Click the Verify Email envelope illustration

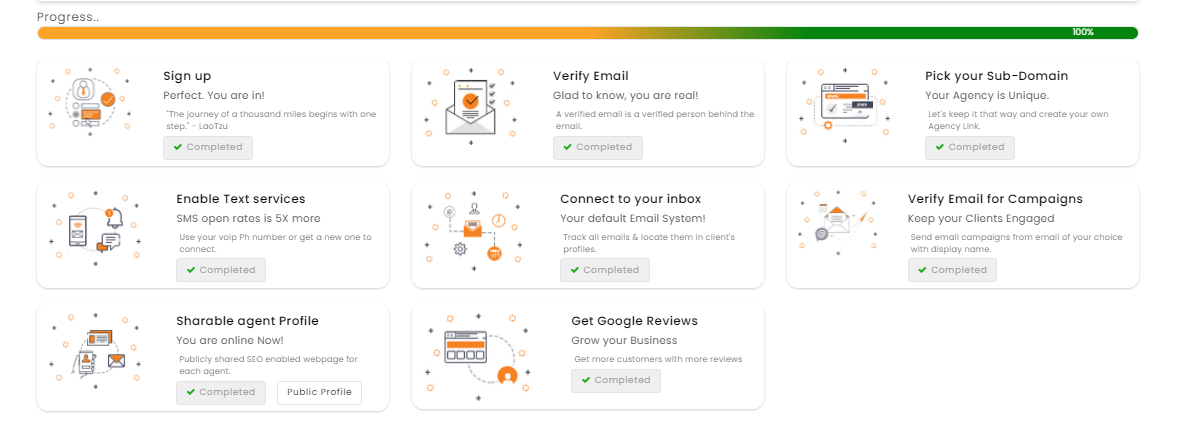pyautogui.click(x=471, y=105)
